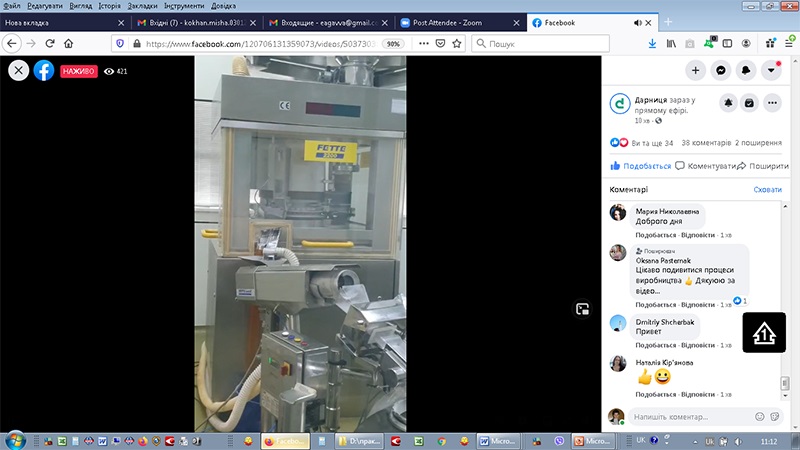Open Facebook notifications bell

tap(746, 70)
